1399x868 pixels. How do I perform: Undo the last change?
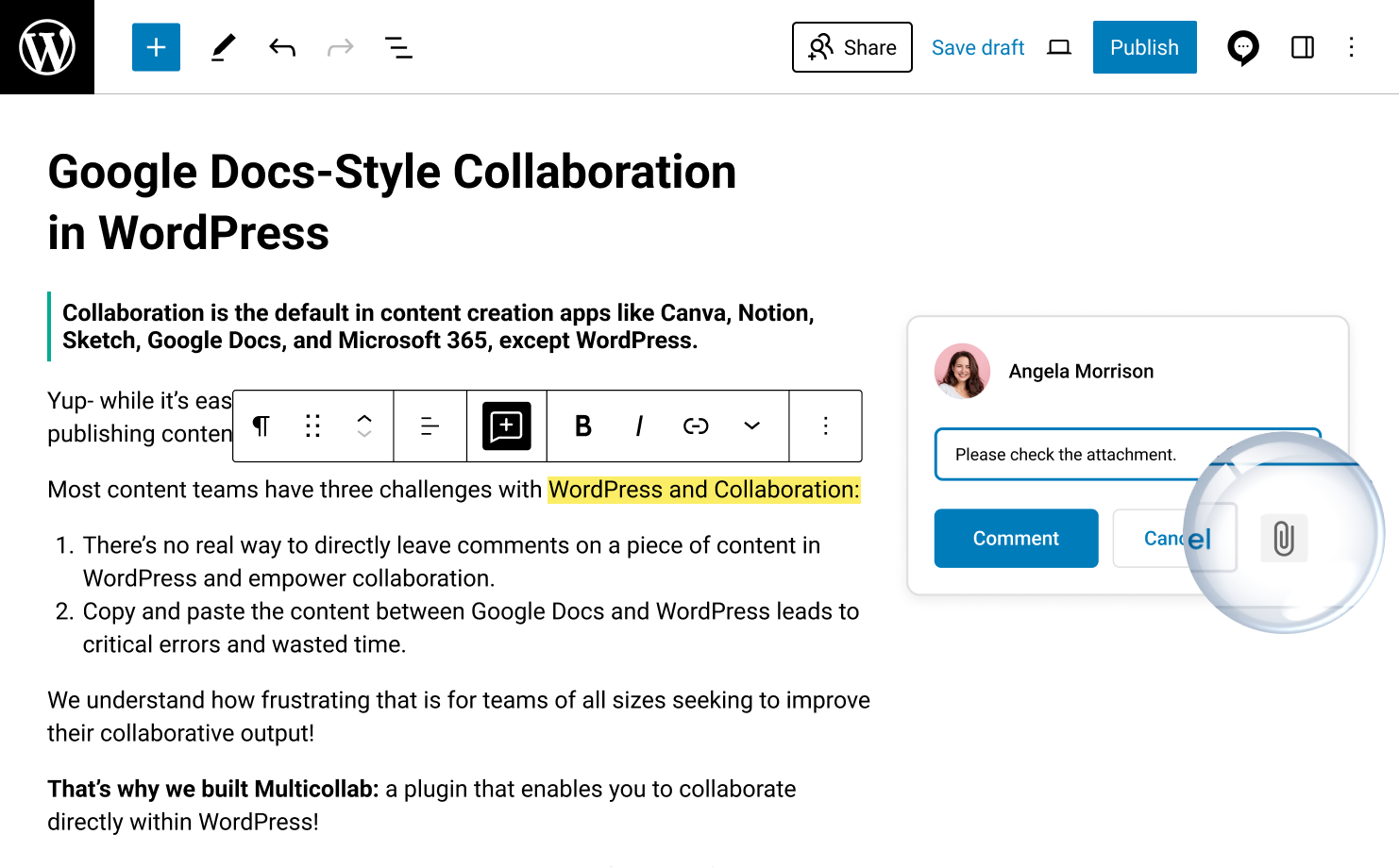[282, 47]
